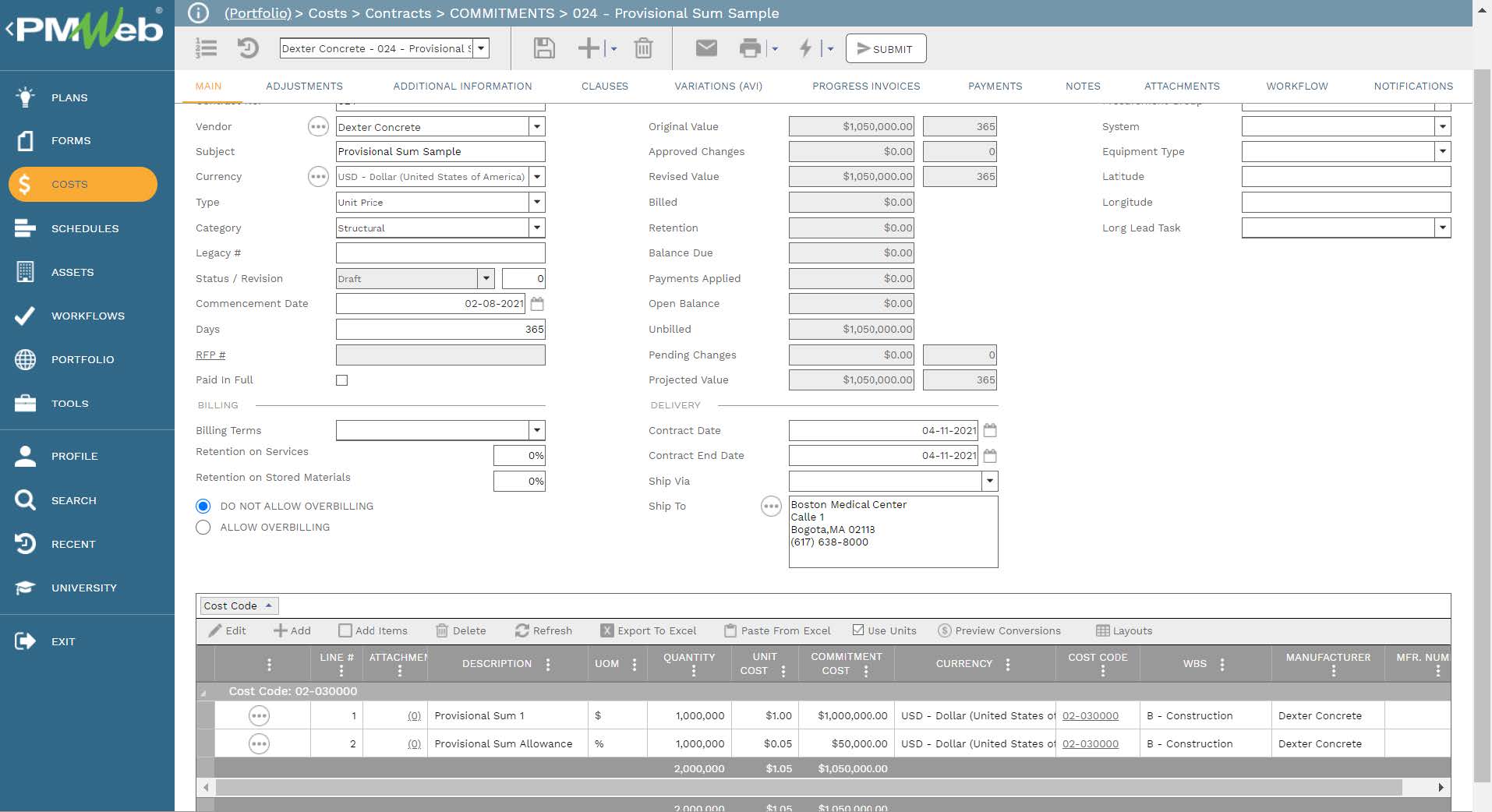Switch to Progress Invoices tab

click(x=866, y=86)
